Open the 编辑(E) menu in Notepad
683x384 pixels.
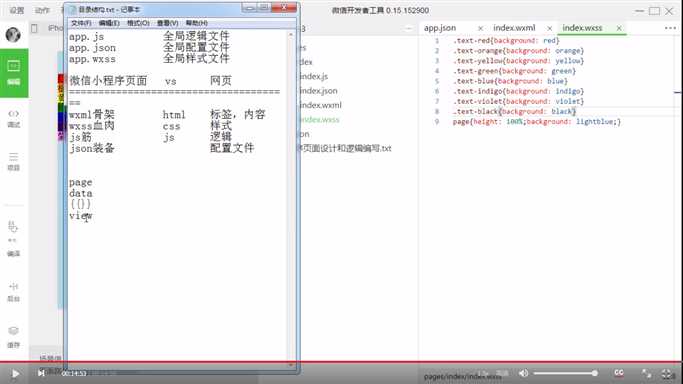tap(109, 23)
